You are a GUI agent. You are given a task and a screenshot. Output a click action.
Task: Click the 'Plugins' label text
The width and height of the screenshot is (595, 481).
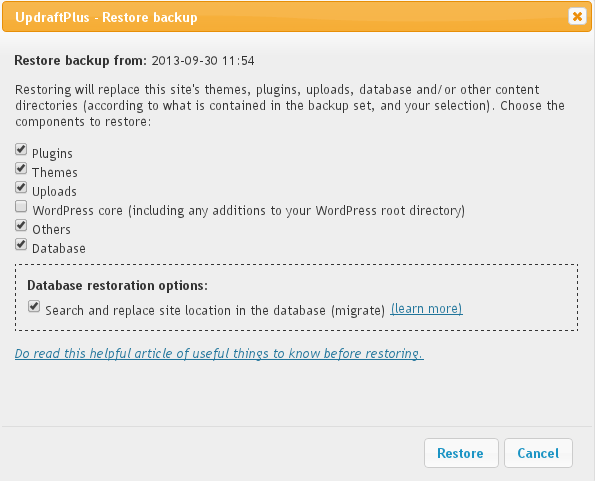click(x=52, y=154)
